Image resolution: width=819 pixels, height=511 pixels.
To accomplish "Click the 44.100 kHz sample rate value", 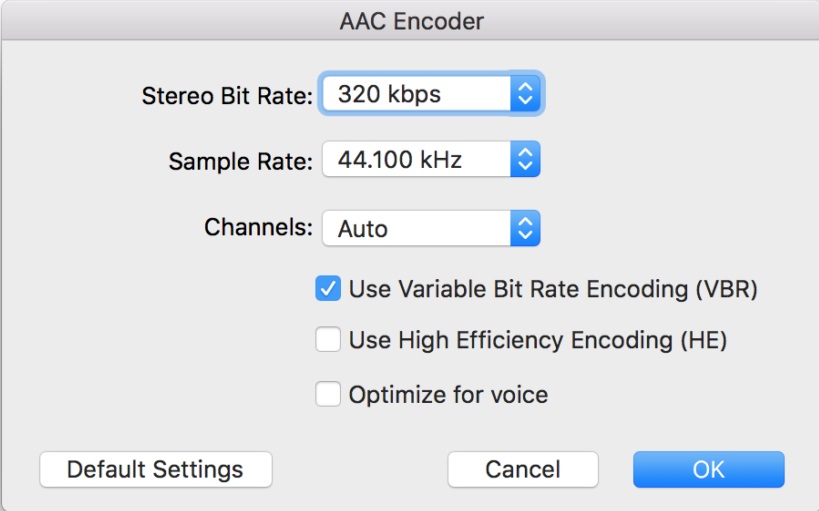I will click(399, 159).
